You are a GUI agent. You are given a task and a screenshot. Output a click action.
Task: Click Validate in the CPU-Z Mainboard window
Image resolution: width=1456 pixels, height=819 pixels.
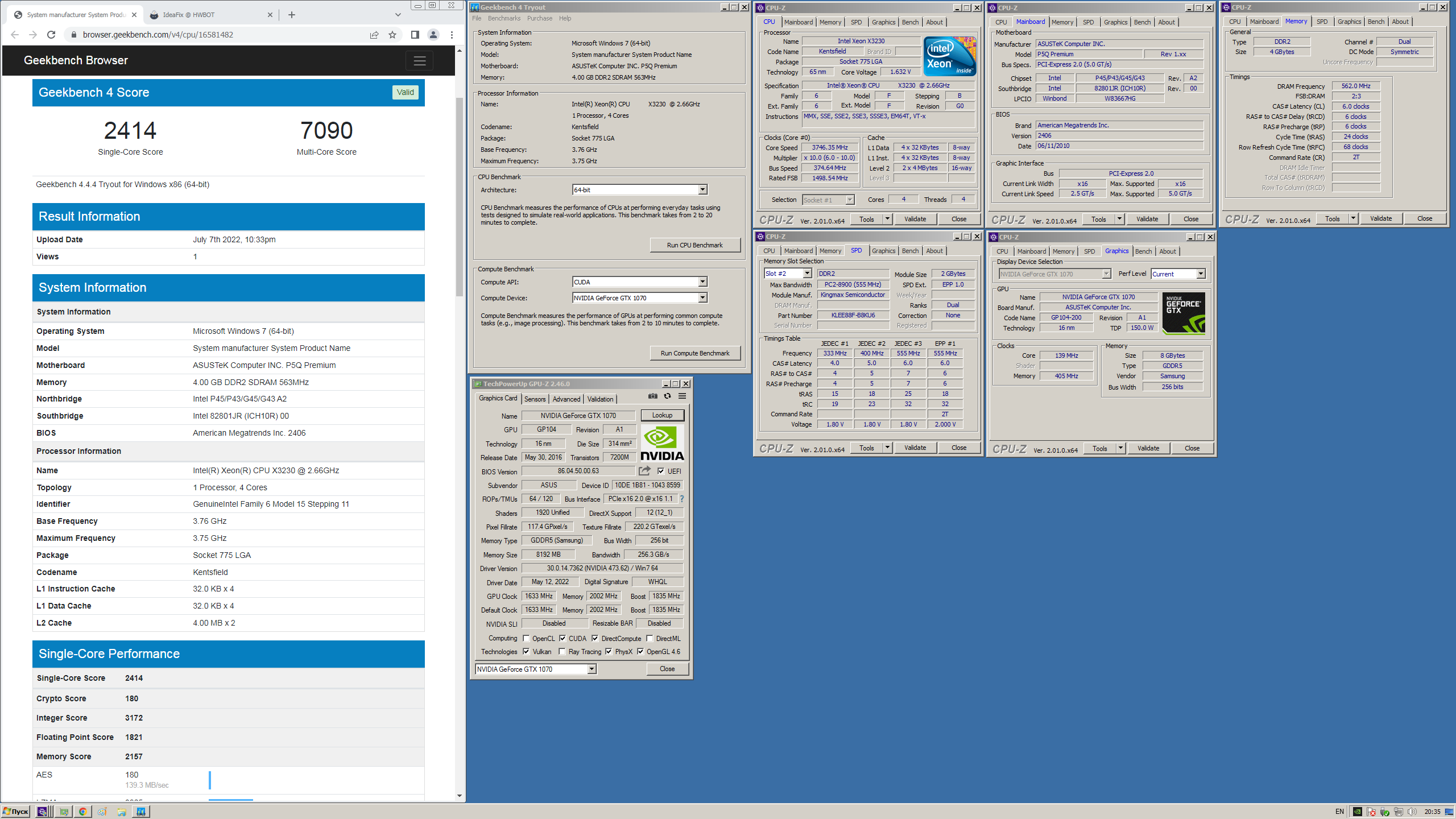point(1147,219)
